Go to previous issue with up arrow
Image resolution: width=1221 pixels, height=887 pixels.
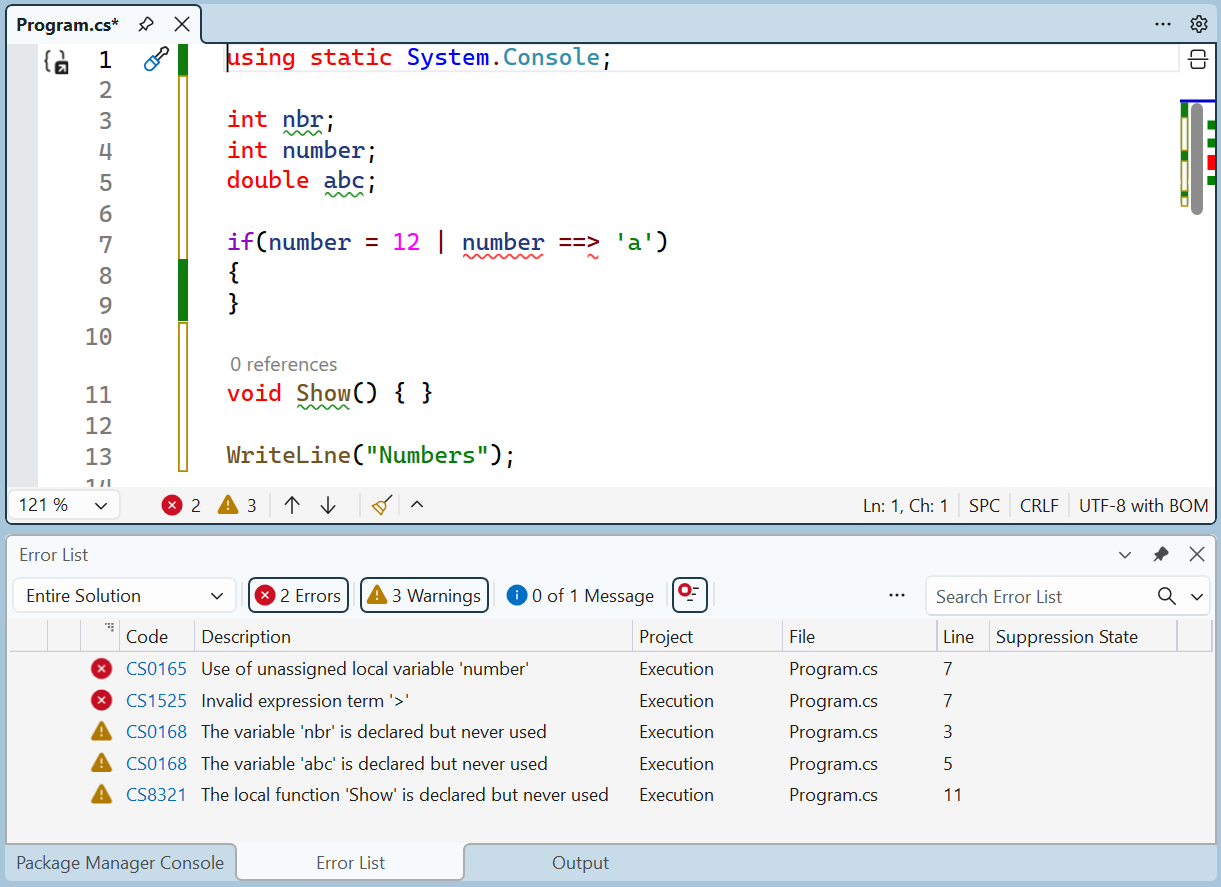coord(292,505)
